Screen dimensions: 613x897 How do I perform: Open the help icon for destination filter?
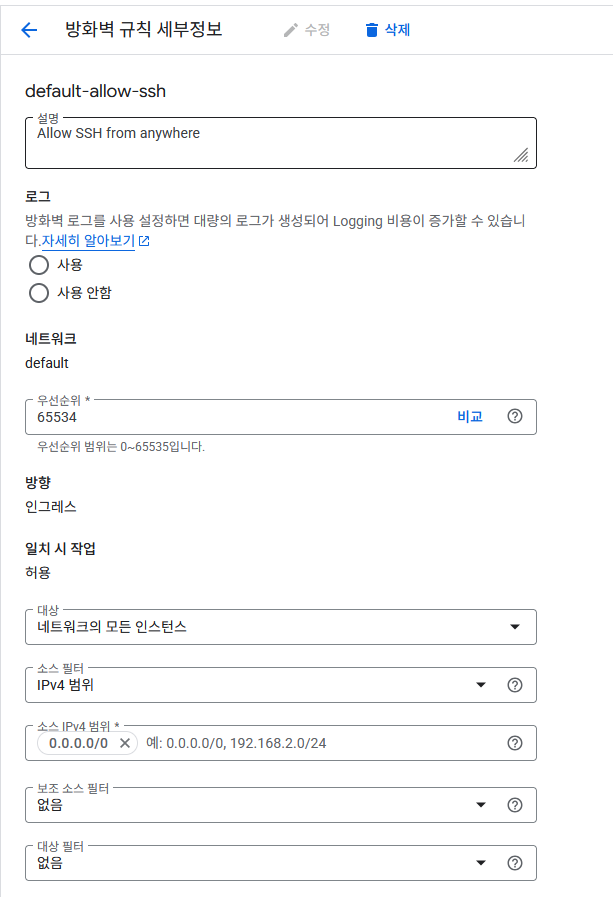point(515,863)
